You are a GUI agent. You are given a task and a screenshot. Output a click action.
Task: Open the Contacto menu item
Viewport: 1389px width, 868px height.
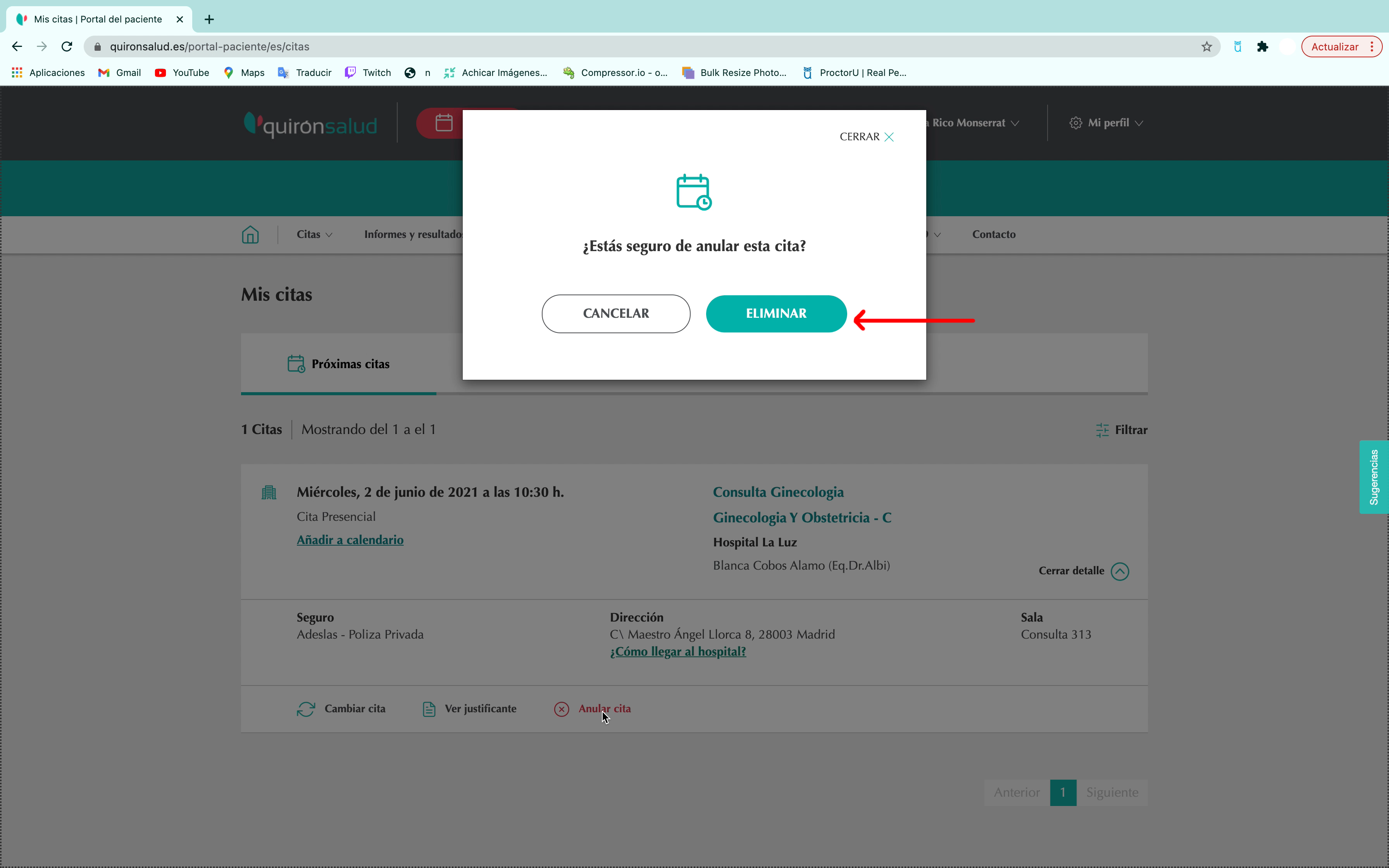tap(994, 234)
